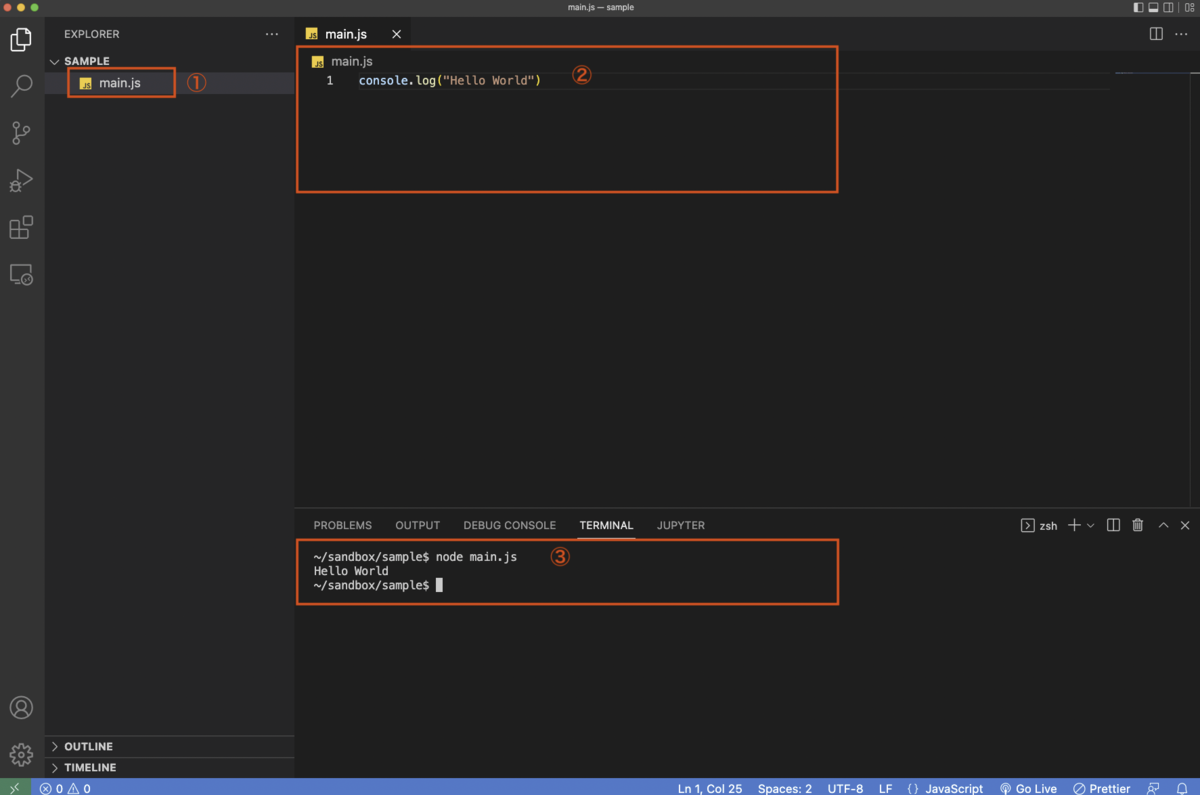Open the Customize Layout button

click(x=1188, y=7)
